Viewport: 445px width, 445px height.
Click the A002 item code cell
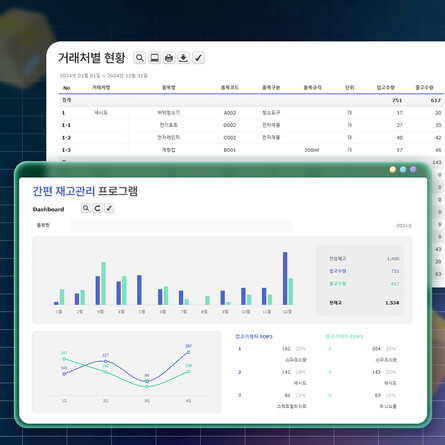[x=230, y=113]
